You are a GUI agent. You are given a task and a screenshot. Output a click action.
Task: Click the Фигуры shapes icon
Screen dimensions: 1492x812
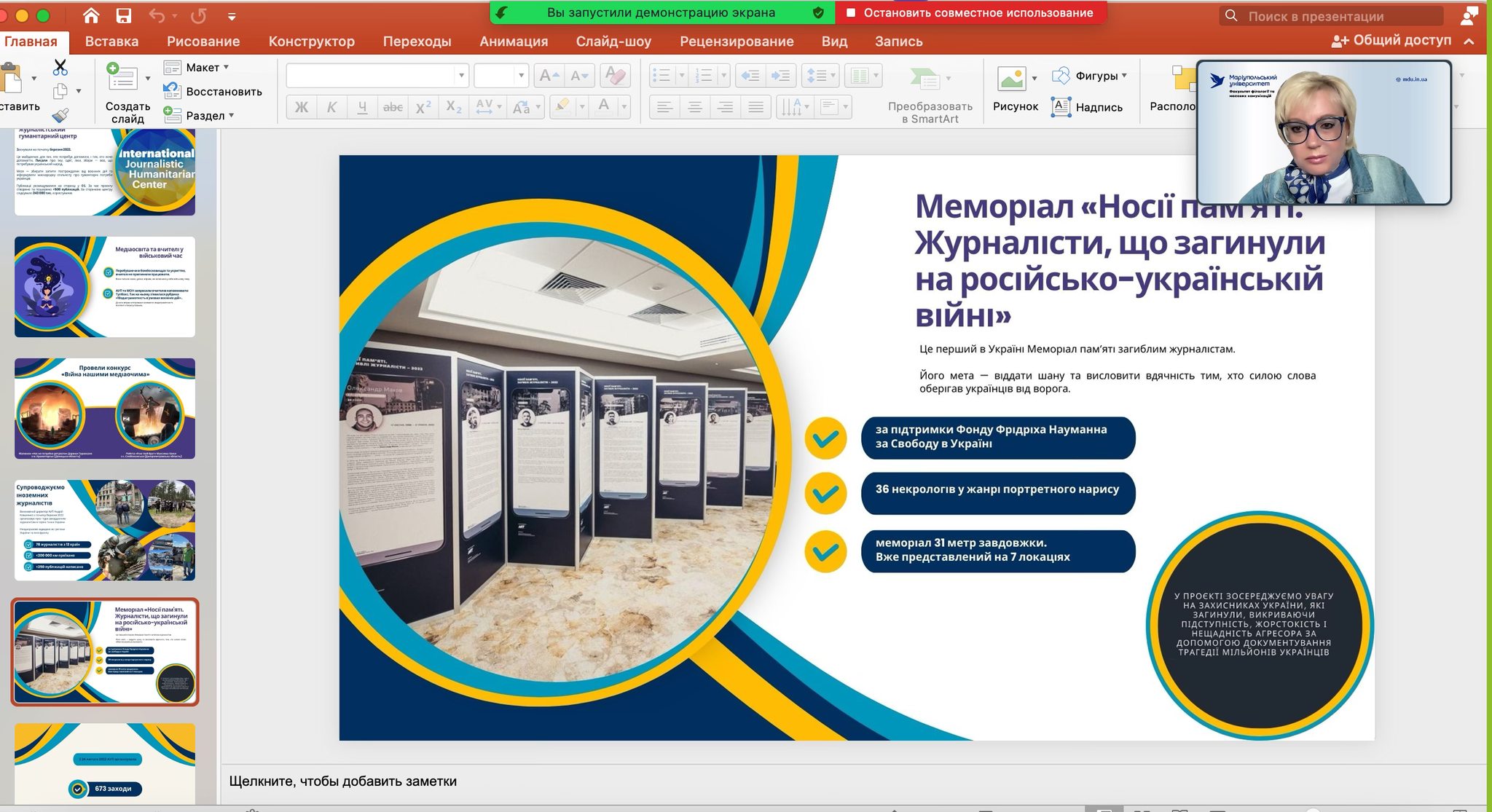1061,76
